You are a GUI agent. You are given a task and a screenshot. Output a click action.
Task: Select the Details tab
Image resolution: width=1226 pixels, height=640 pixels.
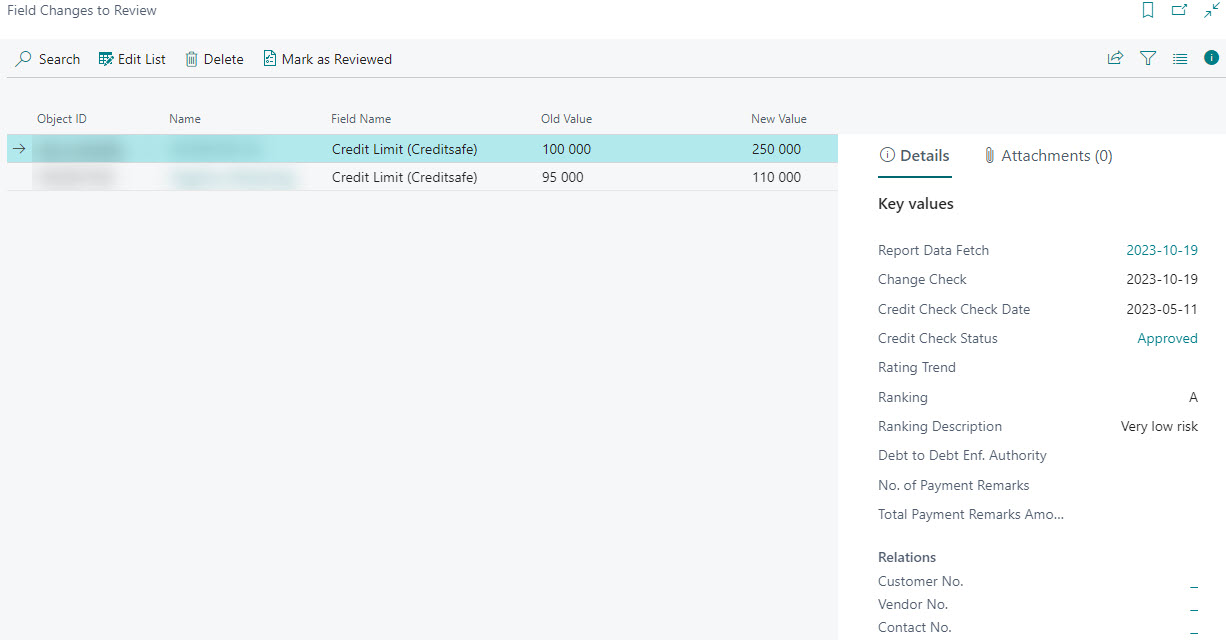[914, 156]
